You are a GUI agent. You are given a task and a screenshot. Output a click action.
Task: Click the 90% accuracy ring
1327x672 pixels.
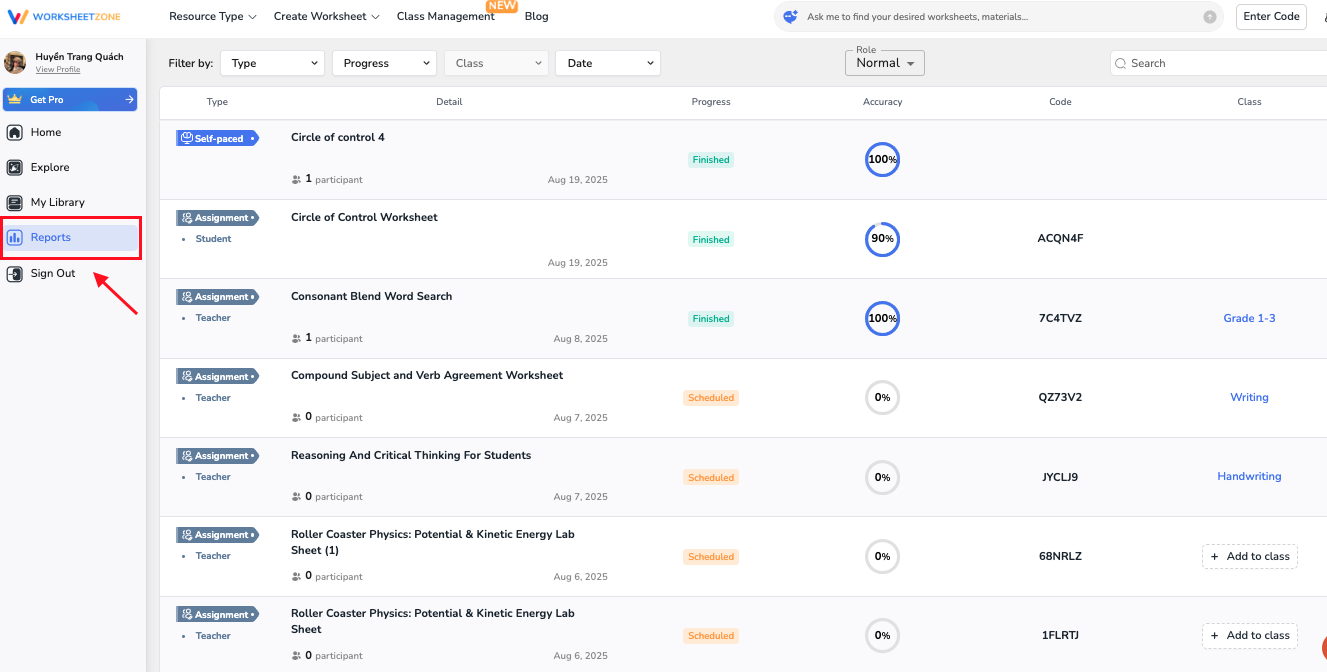882,239
